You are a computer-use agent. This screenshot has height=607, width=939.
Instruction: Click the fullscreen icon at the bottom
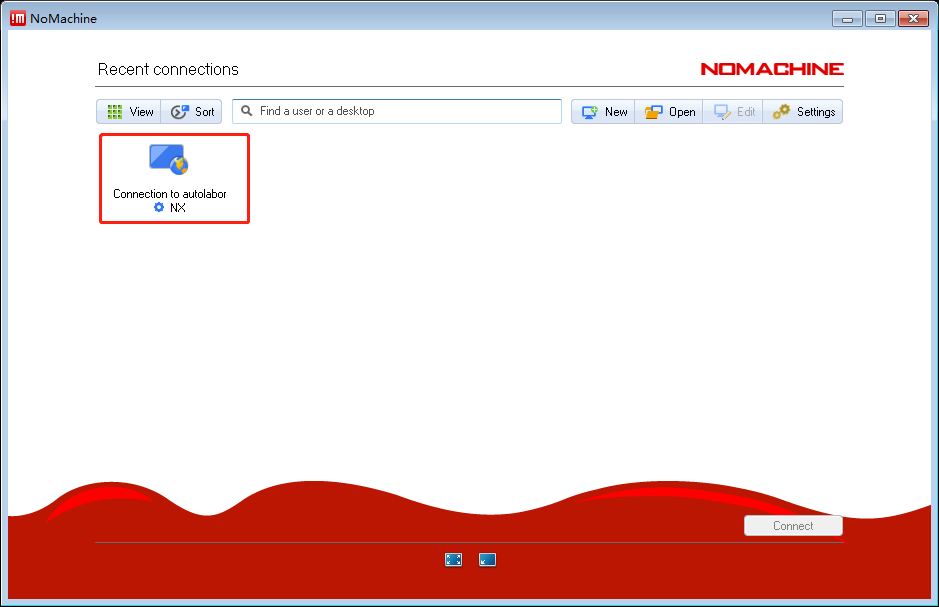click(x=453, y=560)
